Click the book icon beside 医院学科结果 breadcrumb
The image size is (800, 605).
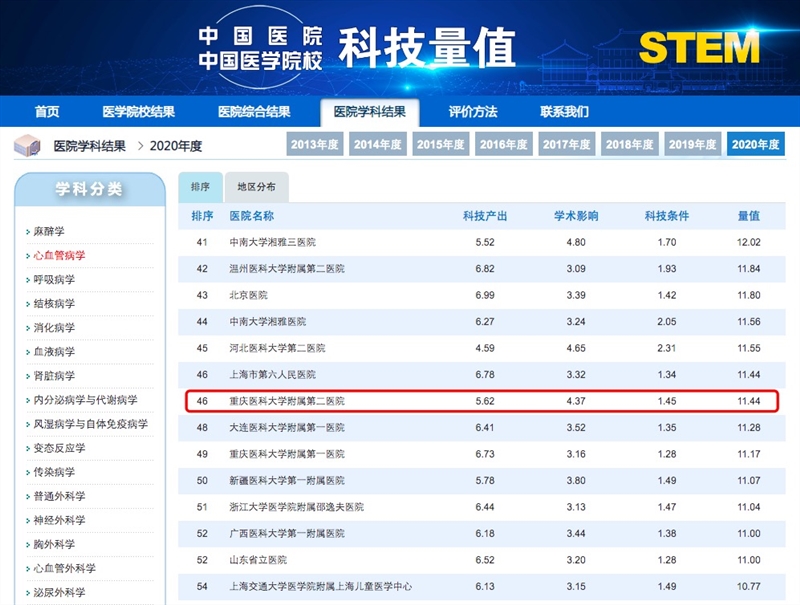tap(26, 146)
